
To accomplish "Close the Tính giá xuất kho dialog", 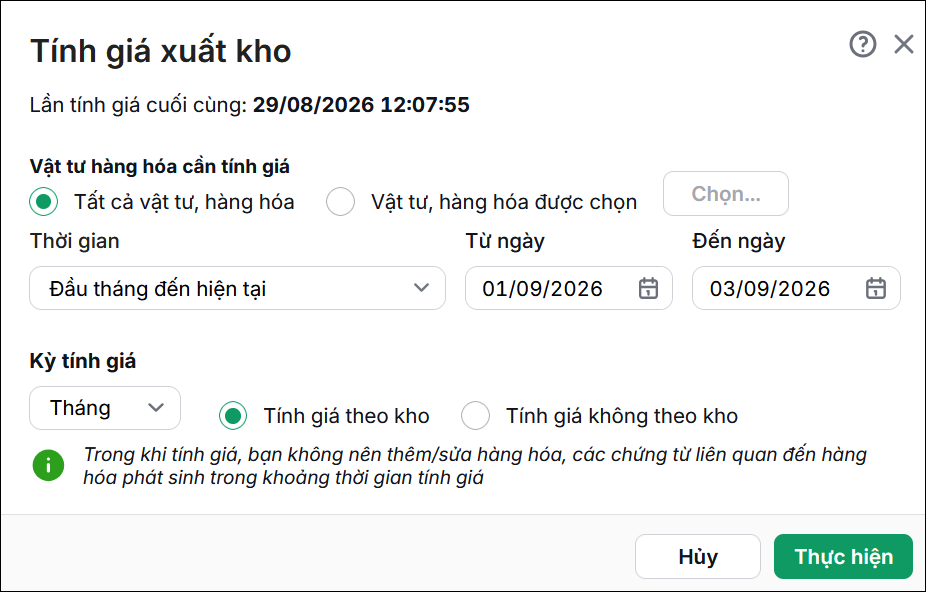I will pos(904,44).
